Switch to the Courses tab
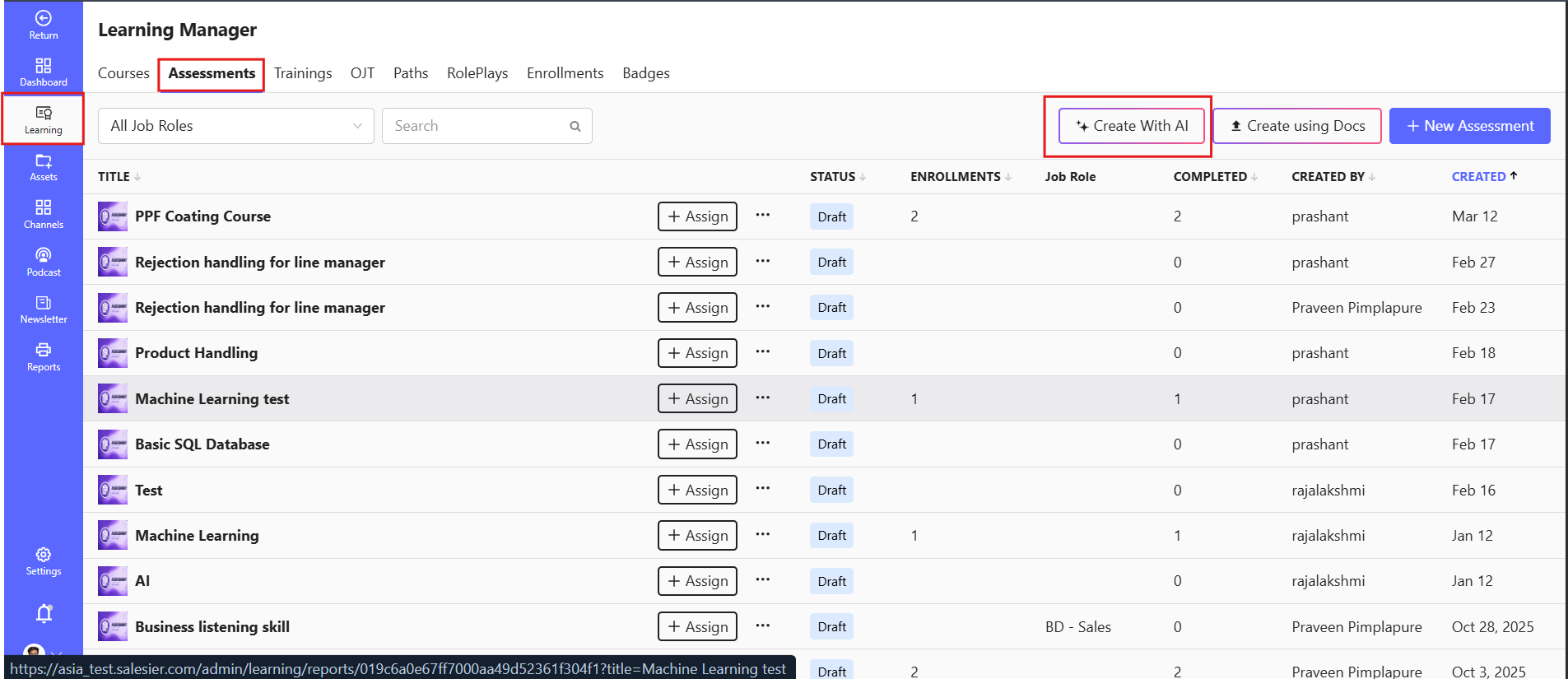This screenshot has height=679, width=1568. click(123, 73)
